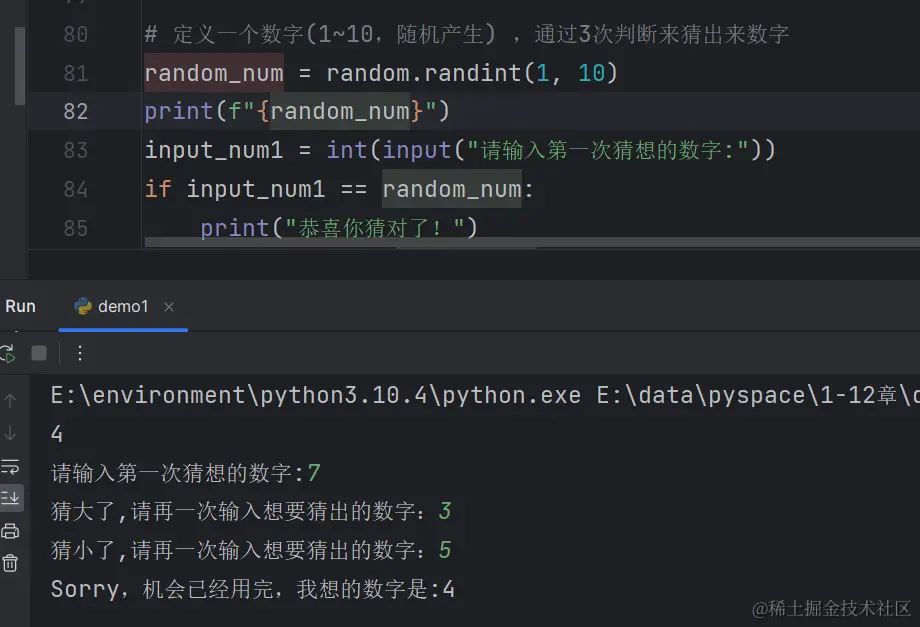The height and width of the screenshot is (627, 920).
Task: Click line number 82 in the gutter
Action: pyautogui.click(x=77, y=111)
